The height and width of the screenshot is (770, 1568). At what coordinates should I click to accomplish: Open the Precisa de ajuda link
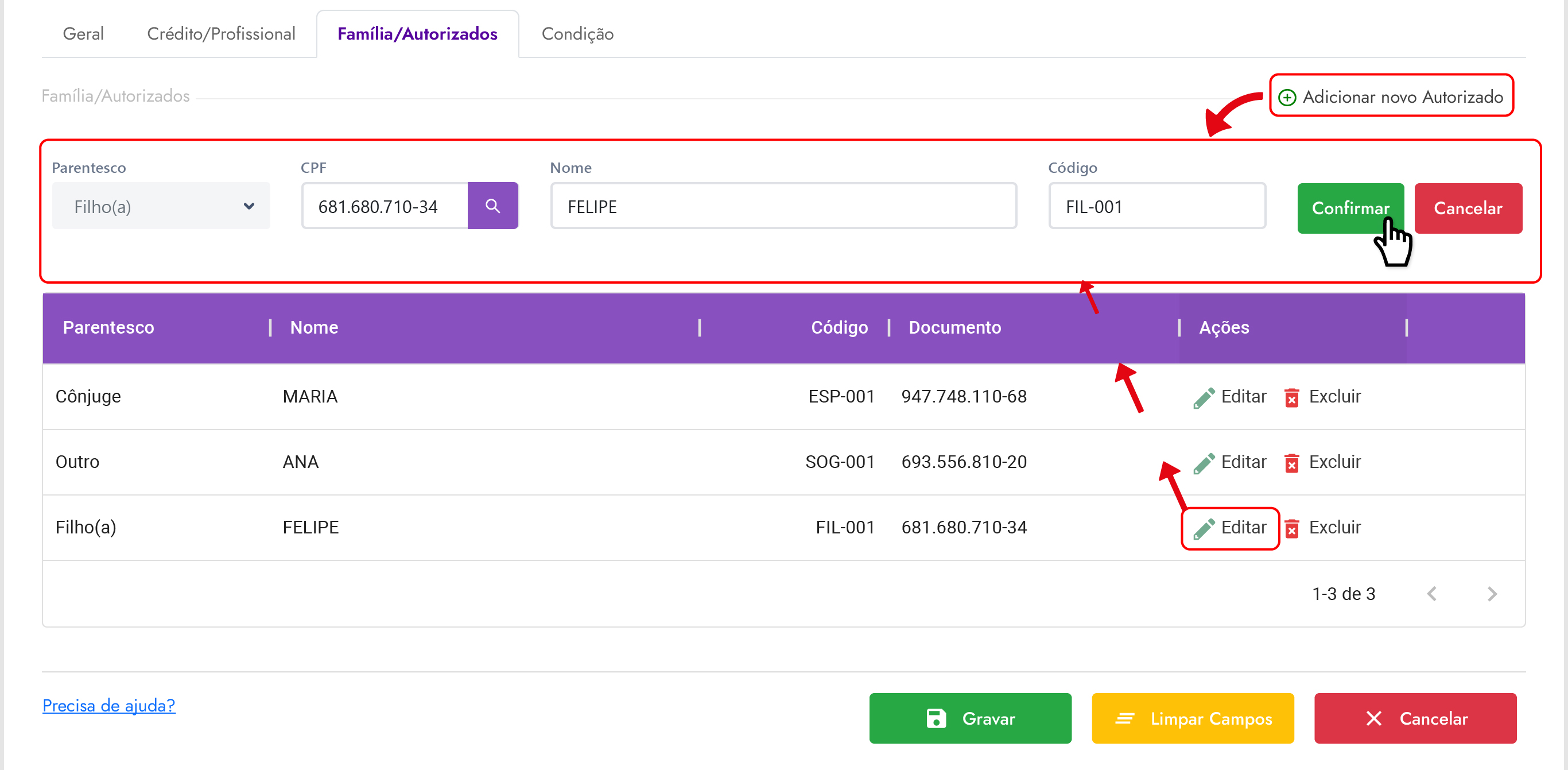point(109,706)
